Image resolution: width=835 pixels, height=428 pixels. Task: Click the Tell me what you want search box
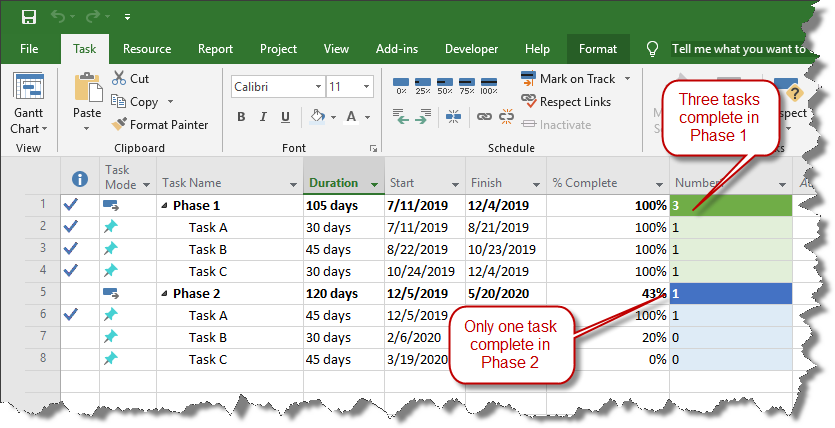point(740,49)
